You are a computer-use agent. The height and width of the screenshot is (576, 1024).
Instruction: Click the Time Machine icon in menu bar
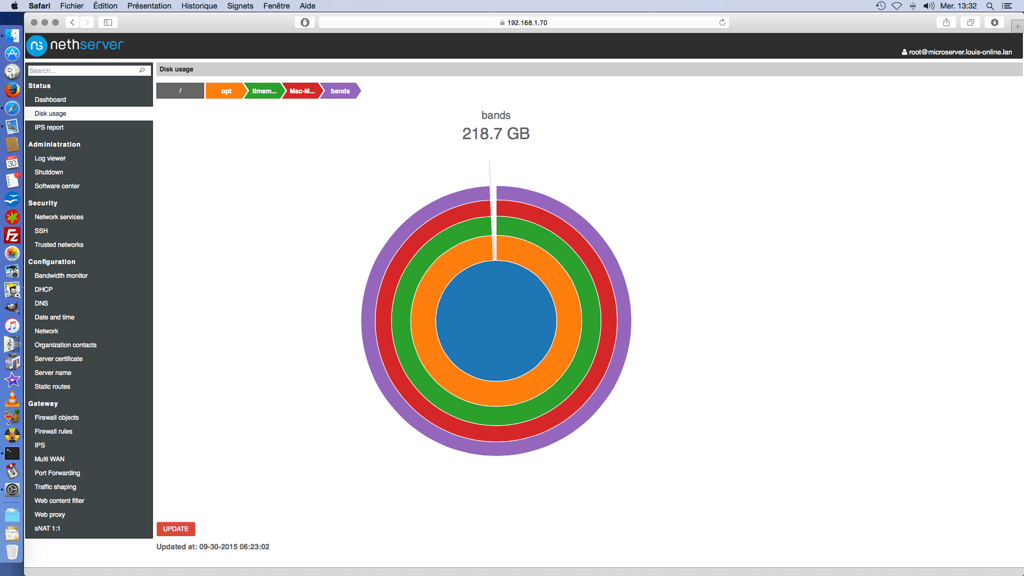pos(880,6)
